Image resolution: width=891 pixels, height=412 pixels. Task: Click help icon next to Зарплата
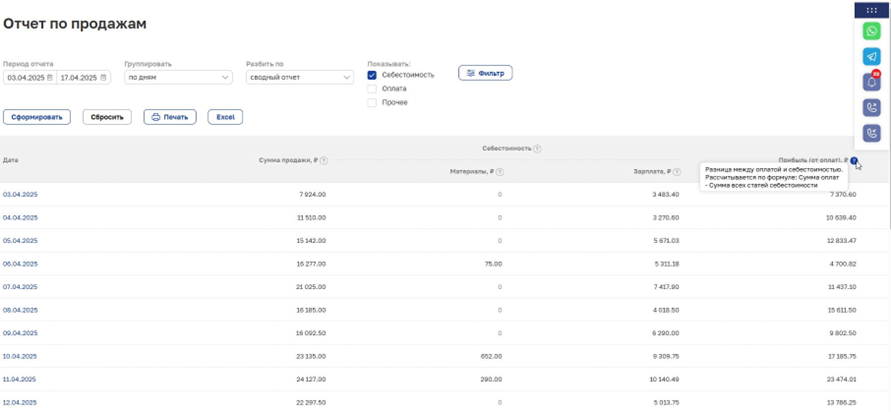click(677, 172)
